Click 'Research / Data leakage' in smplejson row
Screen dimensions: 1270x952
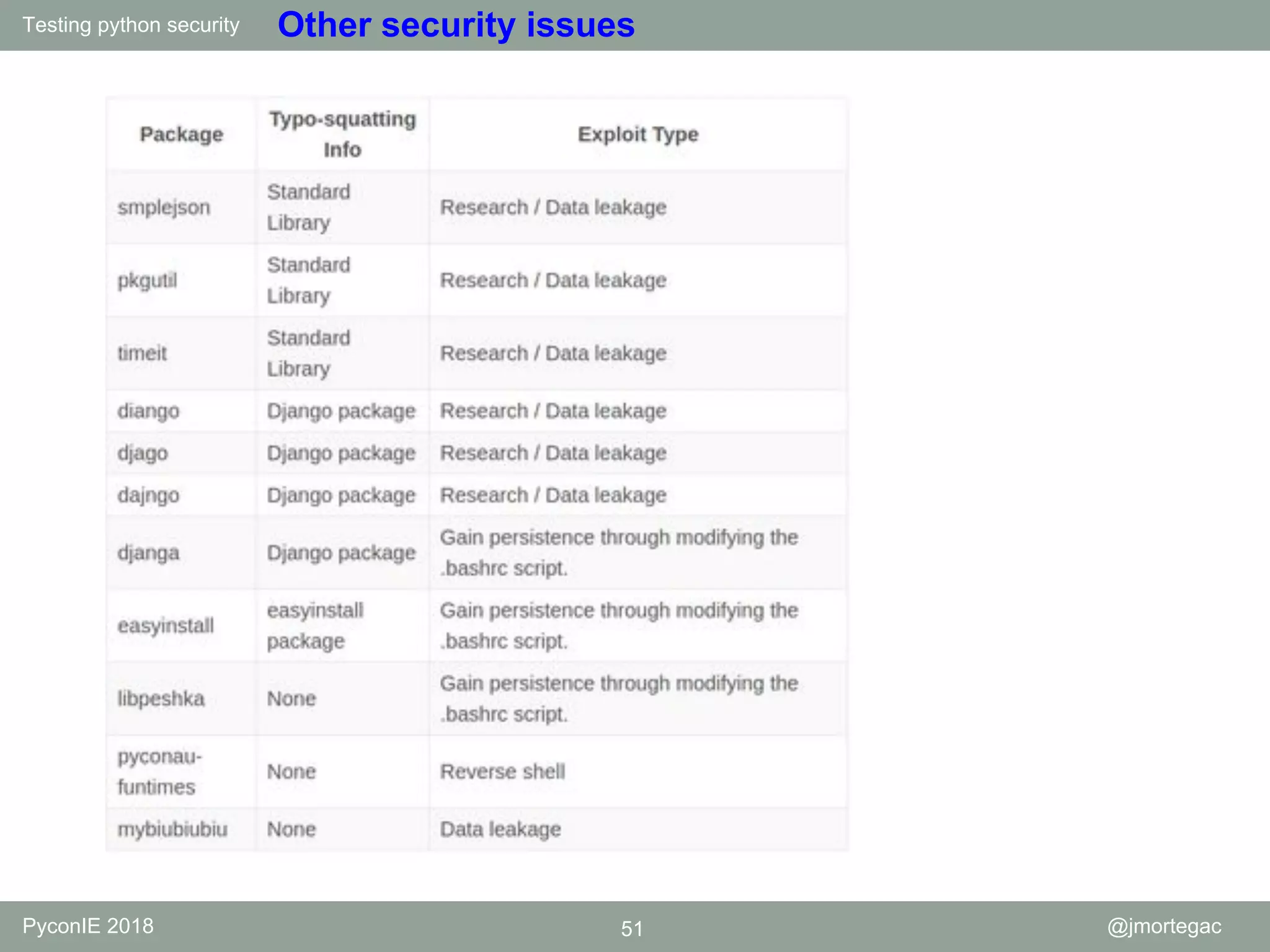pos(553,208)
